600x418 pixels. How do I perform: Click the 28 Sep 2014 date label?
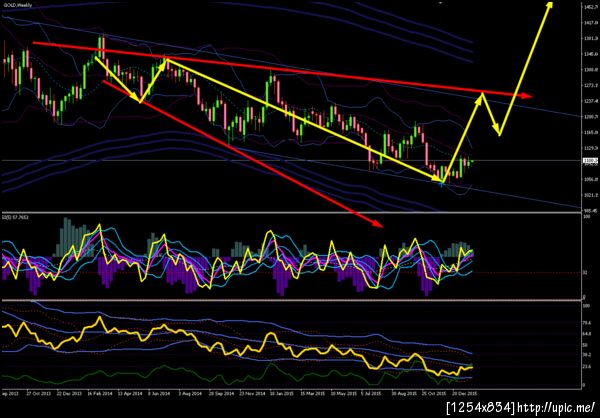point(221,393)
